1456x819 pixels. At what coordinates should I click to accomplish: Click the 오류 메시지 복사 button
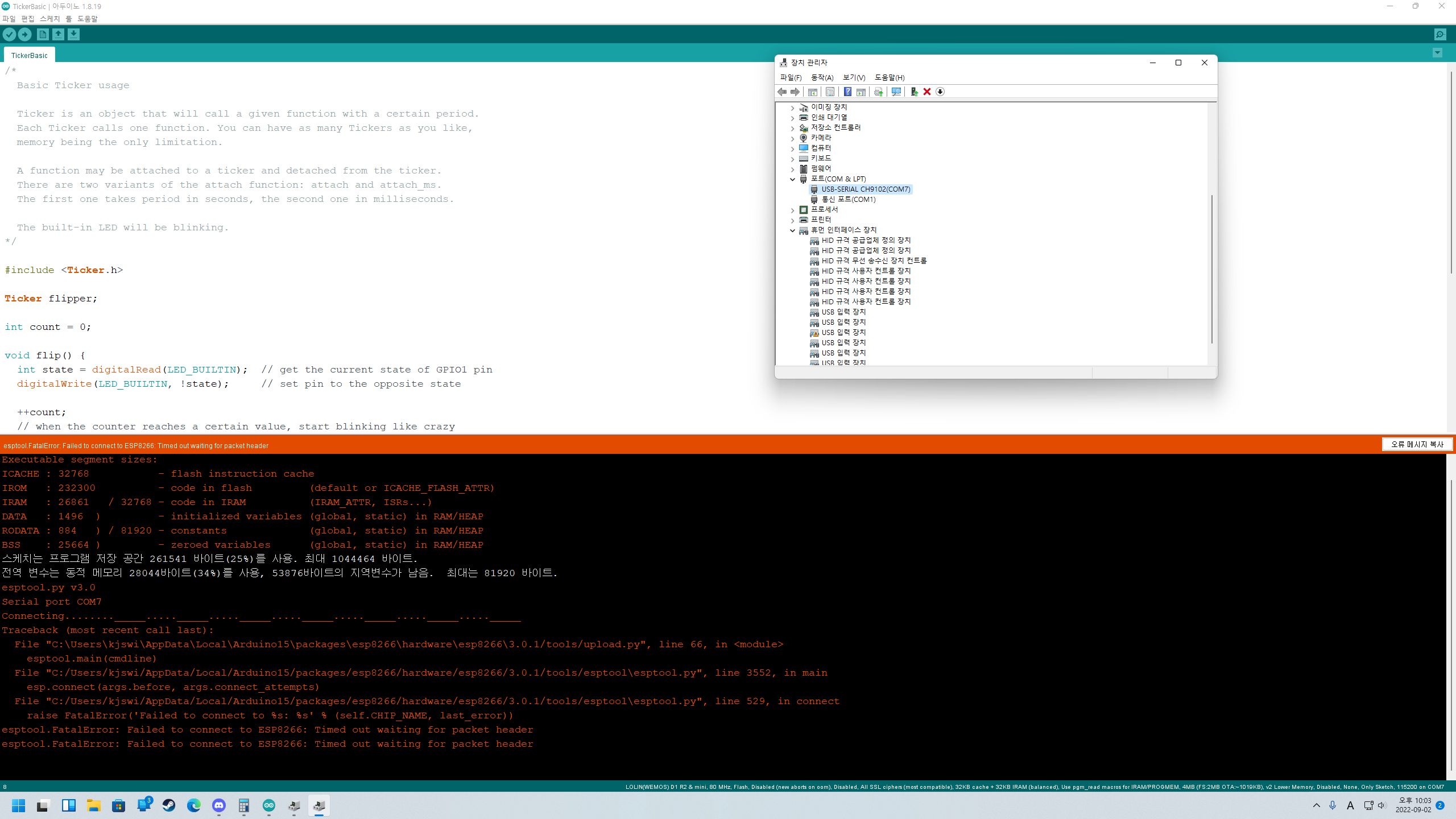1417,444
